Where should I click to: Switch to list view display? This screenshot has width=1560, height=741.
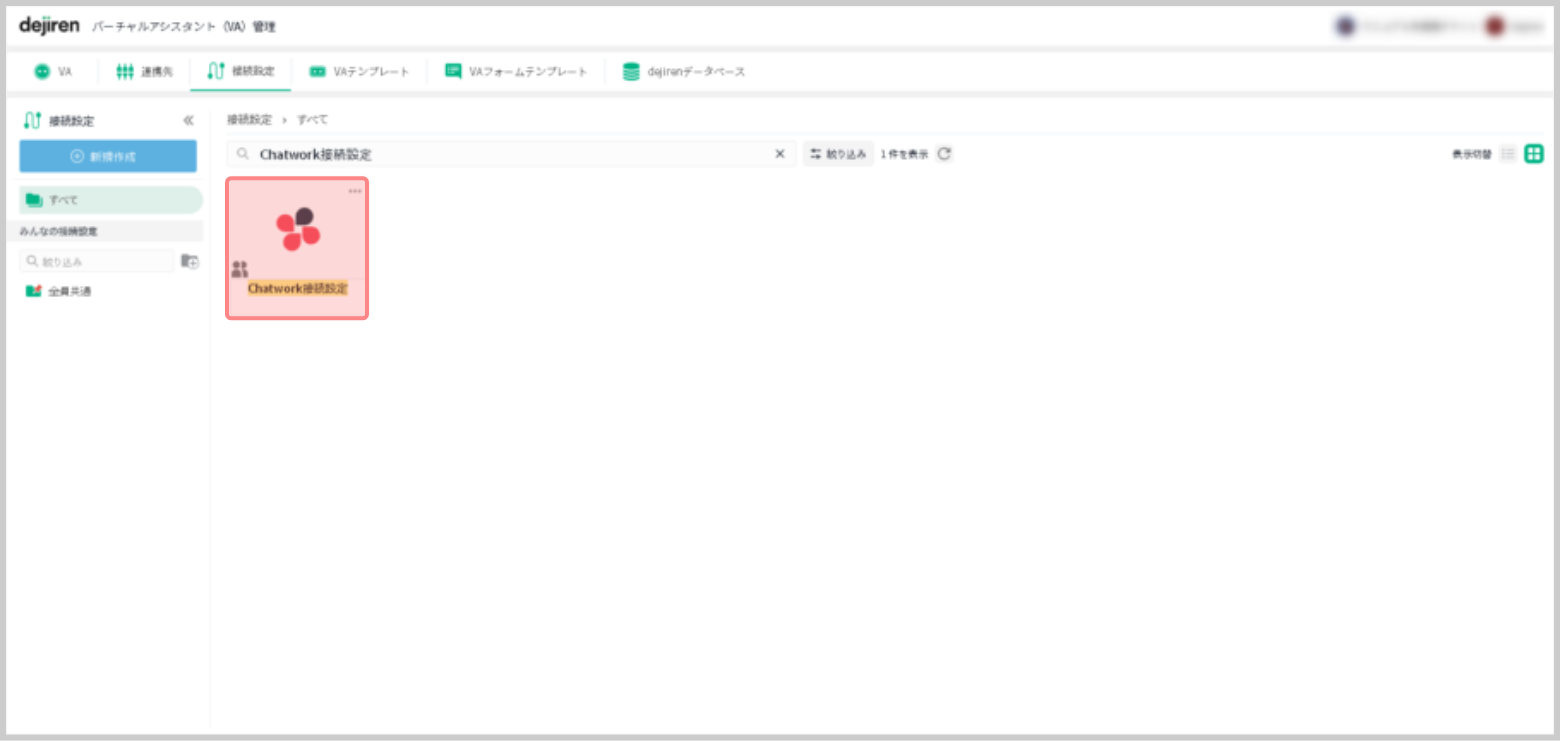pos(1508,154)
